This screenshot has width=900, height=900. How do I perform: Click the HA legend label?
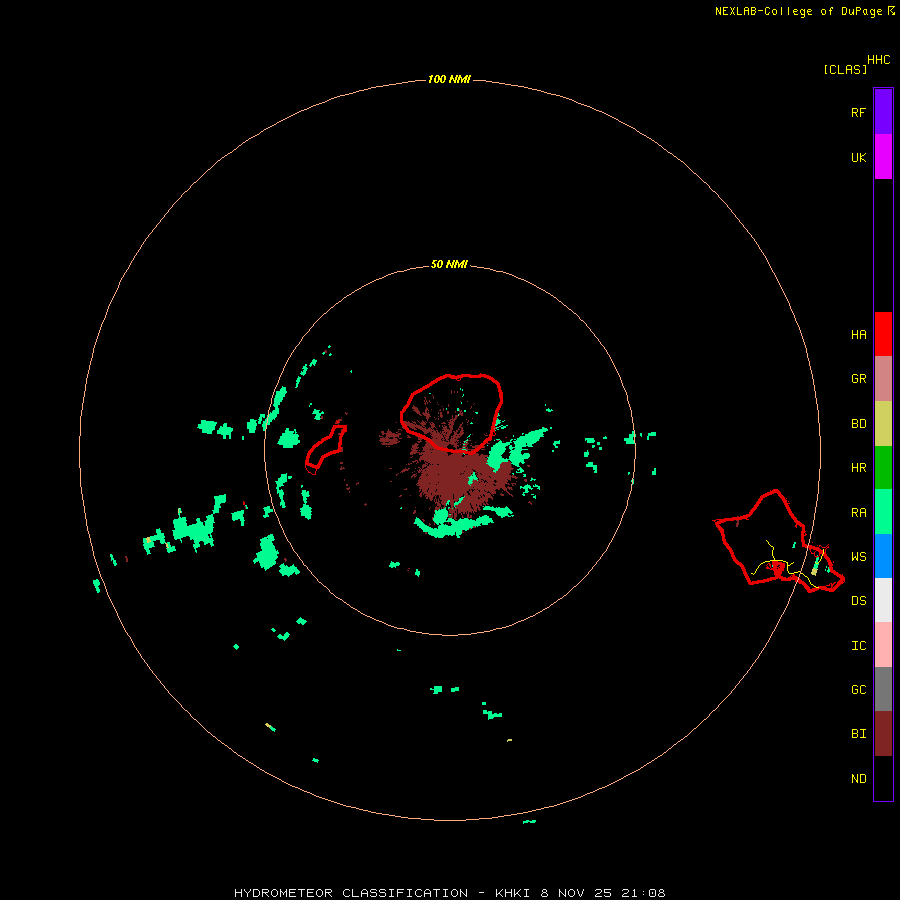click(858, 334)
